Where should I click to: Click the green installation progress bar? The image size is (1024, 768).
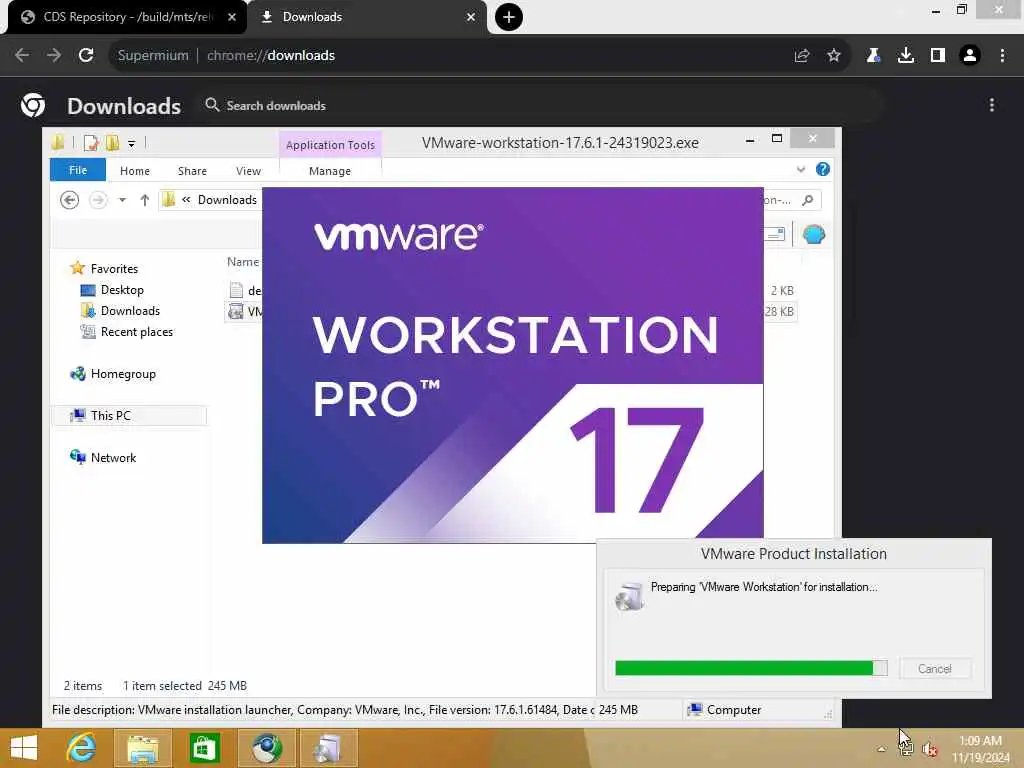point(751,668)
